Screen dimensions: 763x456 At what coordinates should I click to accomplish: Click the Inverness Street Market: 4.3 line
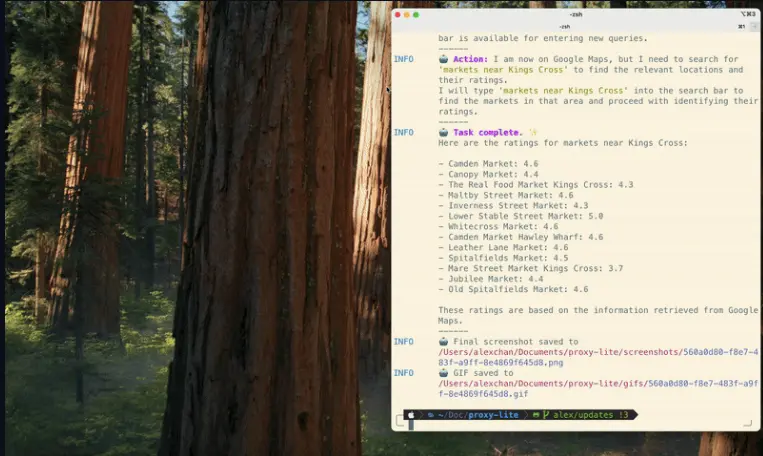point(513,205)
